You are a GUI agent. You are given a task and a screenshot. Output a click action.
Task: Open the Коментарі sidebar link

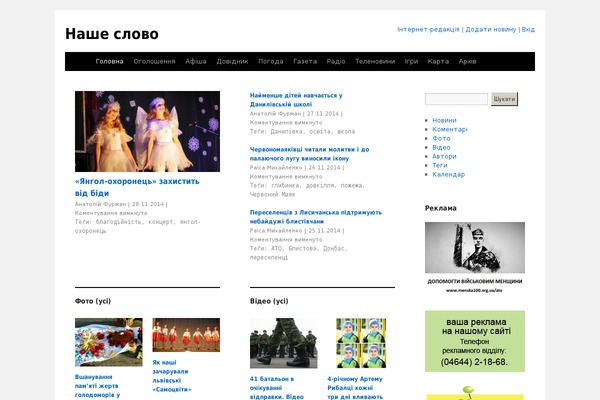(450, 129)
